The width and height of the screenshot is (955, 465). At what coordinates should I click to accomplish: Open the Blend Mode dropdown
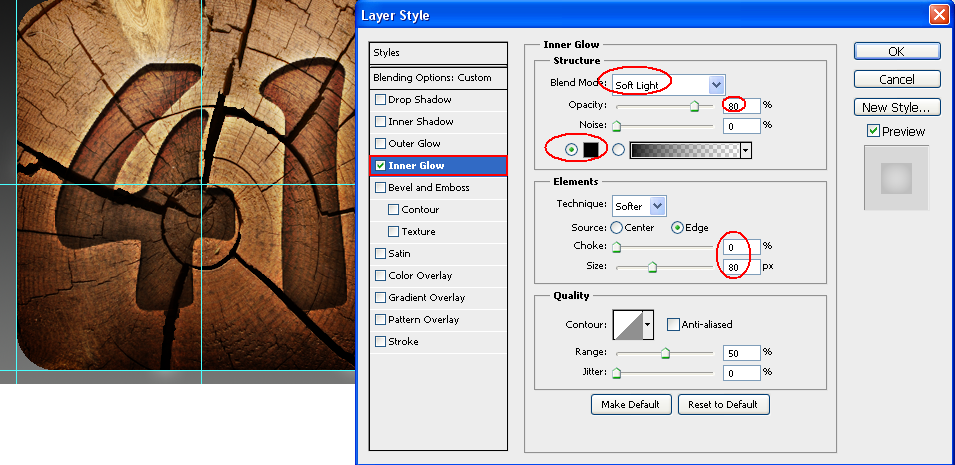pos(716,85)
